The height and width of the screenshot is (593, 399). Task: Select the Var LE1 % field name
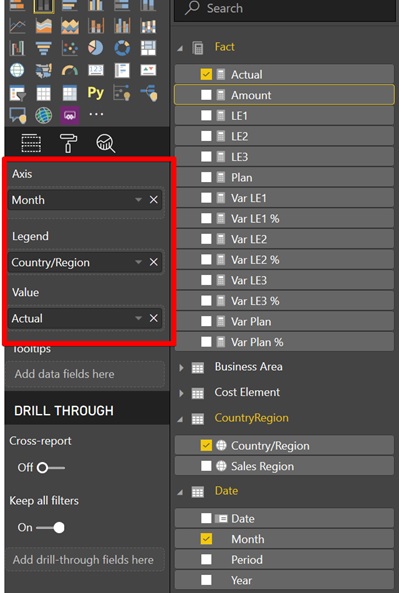(255, 219)
